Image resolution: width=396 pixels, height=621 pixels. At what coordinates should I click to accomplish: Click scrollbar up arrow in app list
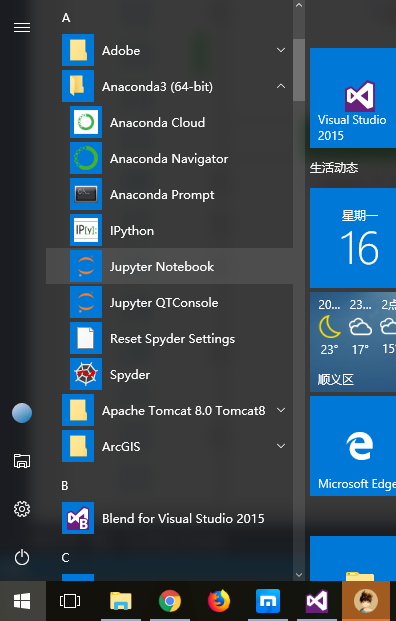coord(299,6)
